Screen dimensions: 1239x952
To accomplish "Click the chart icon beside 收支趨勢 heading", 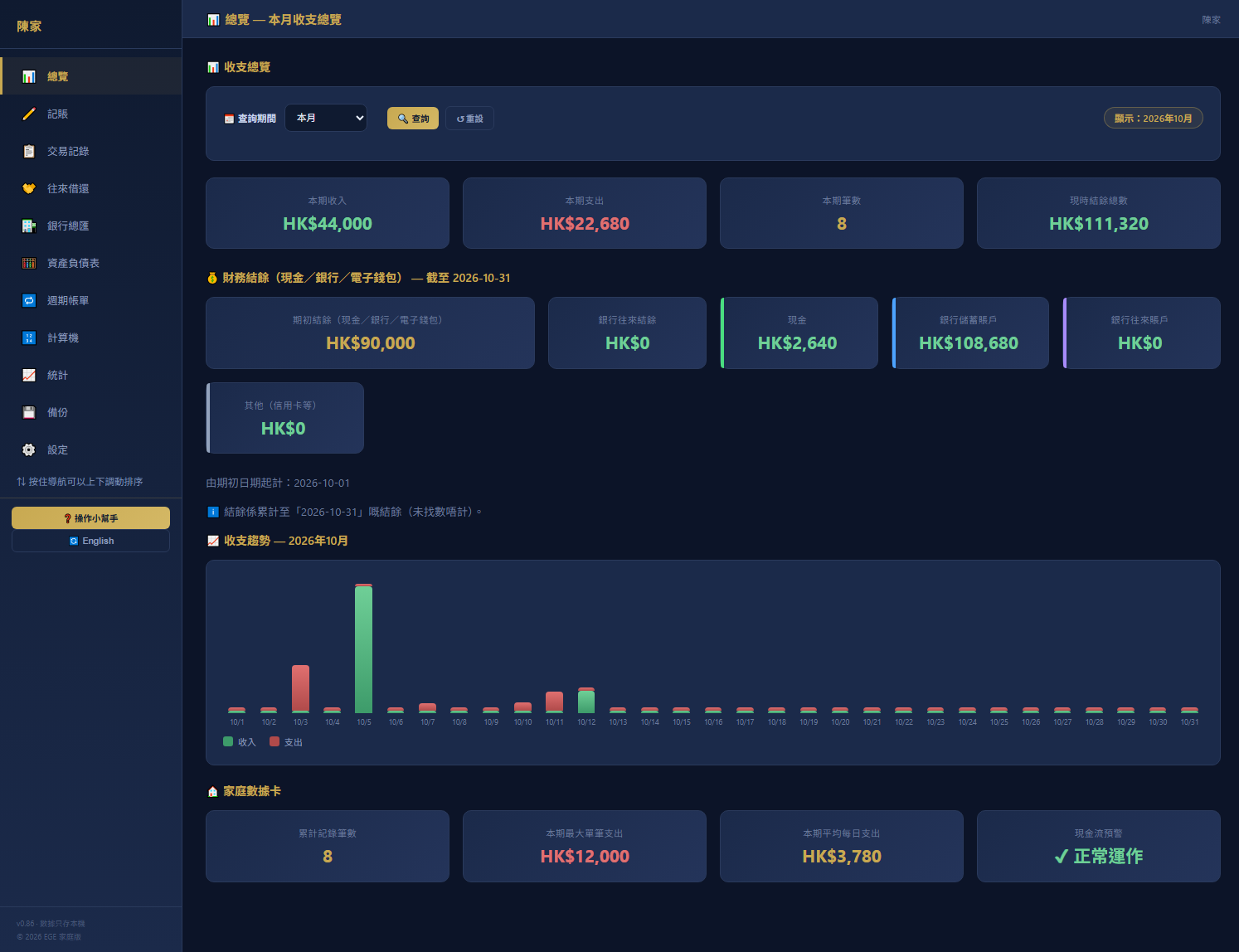I will pyautogui.click(x=213, y=541).
